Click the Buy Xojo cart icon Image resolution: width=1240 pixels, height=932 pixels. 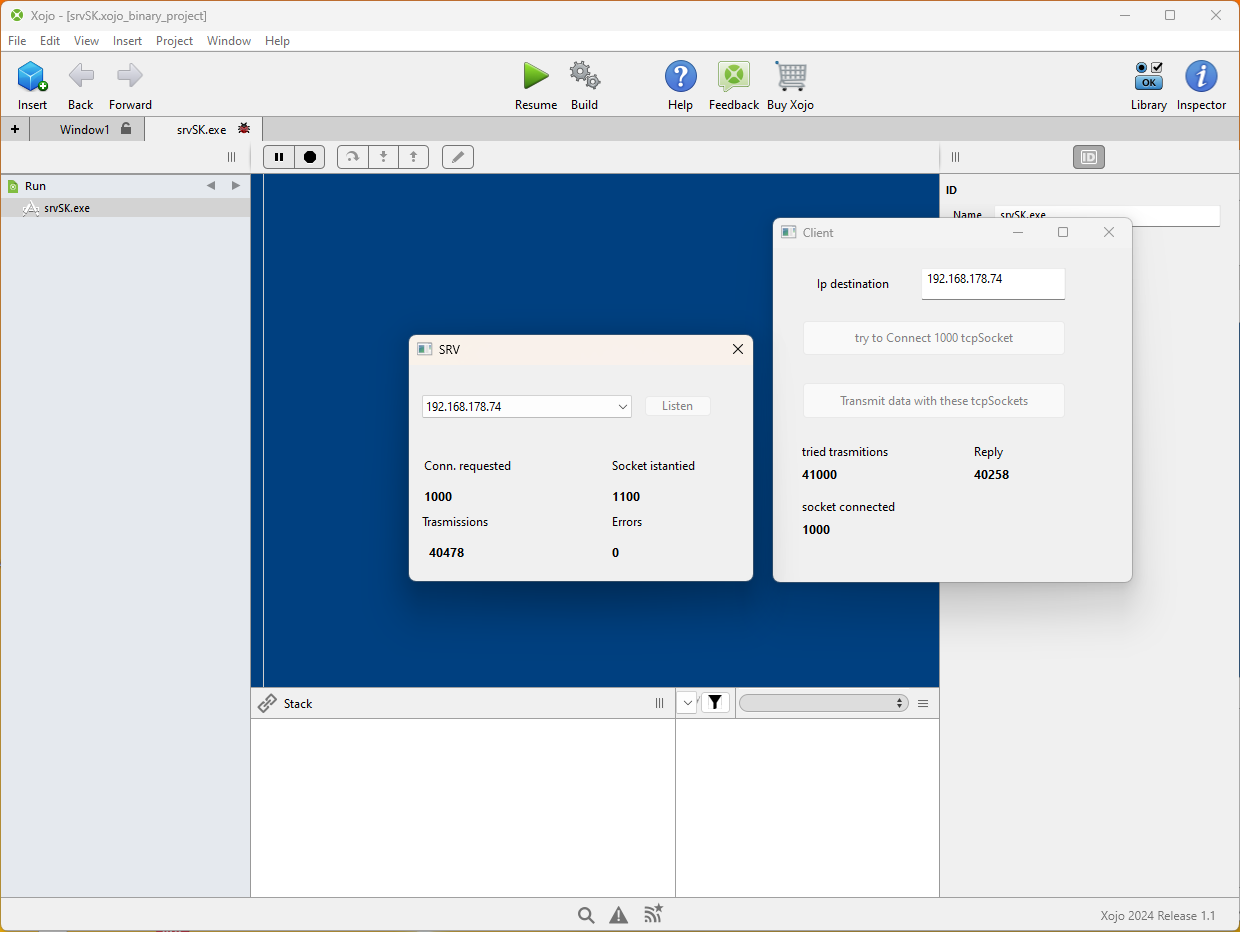coord(791,76)
